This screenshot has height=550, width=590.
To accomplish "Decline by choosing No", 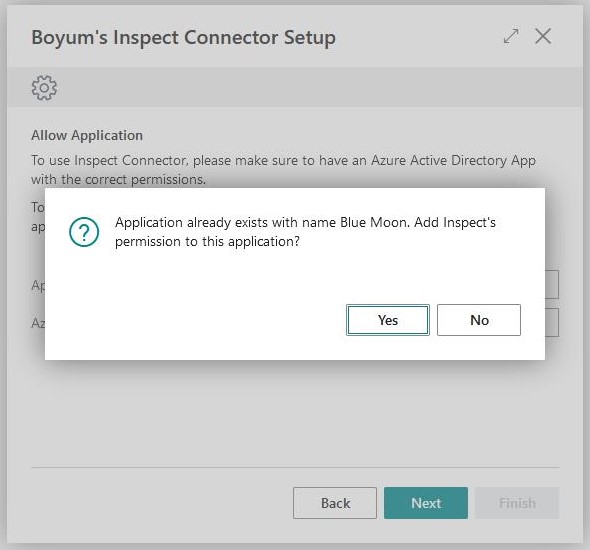I will 479,320.
